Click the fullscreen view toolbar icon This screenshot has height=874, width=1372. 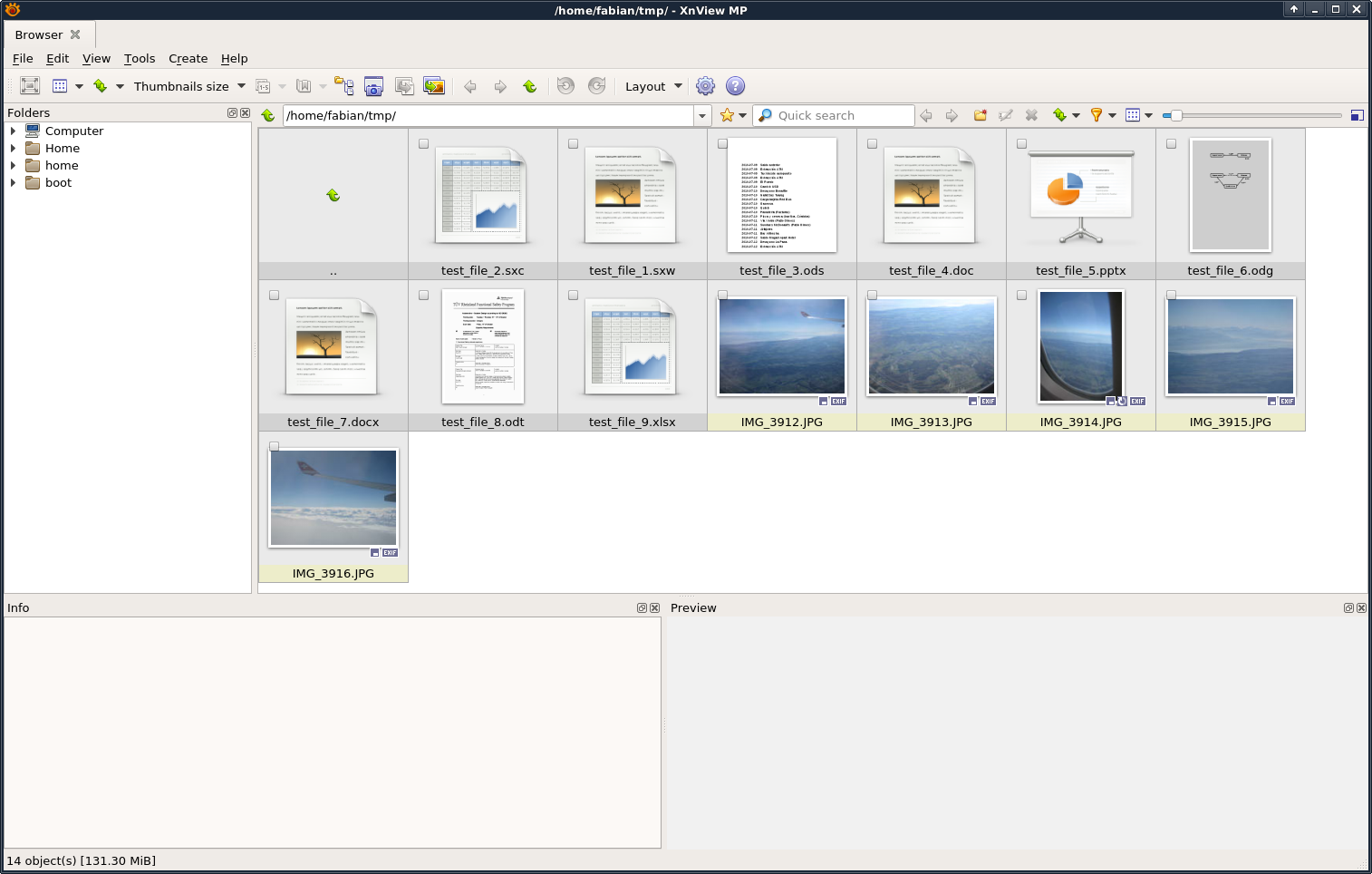tap(30, 86)
